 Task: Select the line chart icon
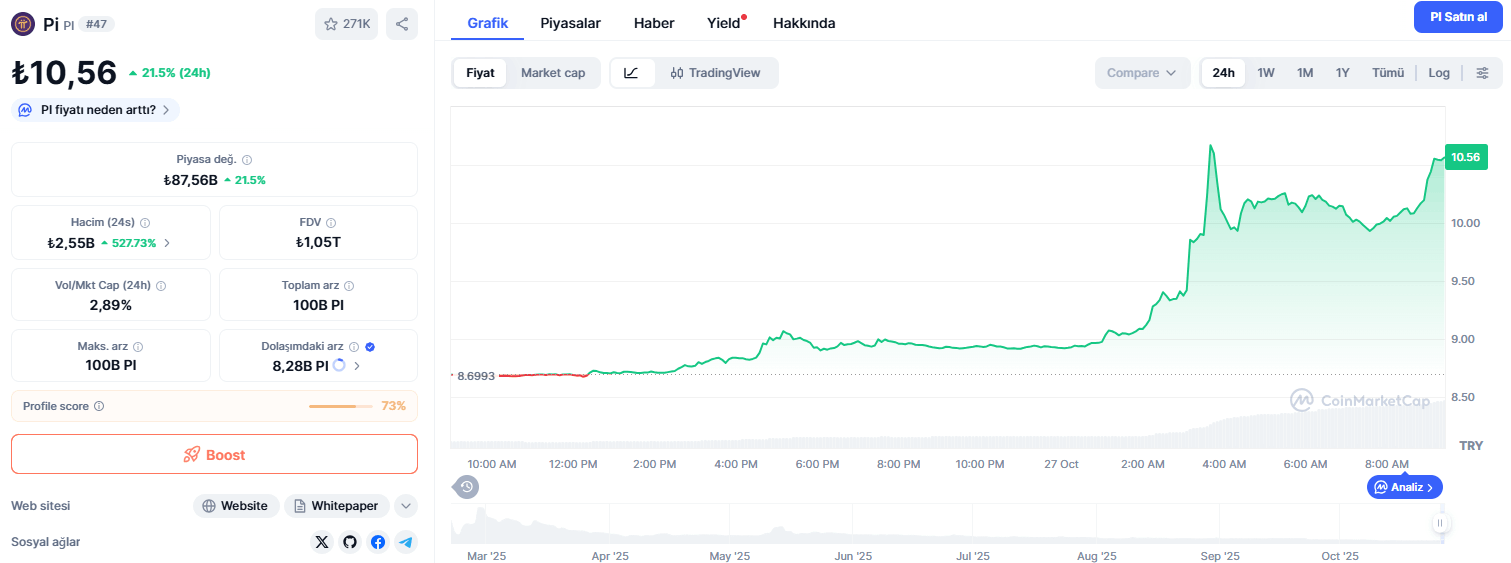click(632, 73)
